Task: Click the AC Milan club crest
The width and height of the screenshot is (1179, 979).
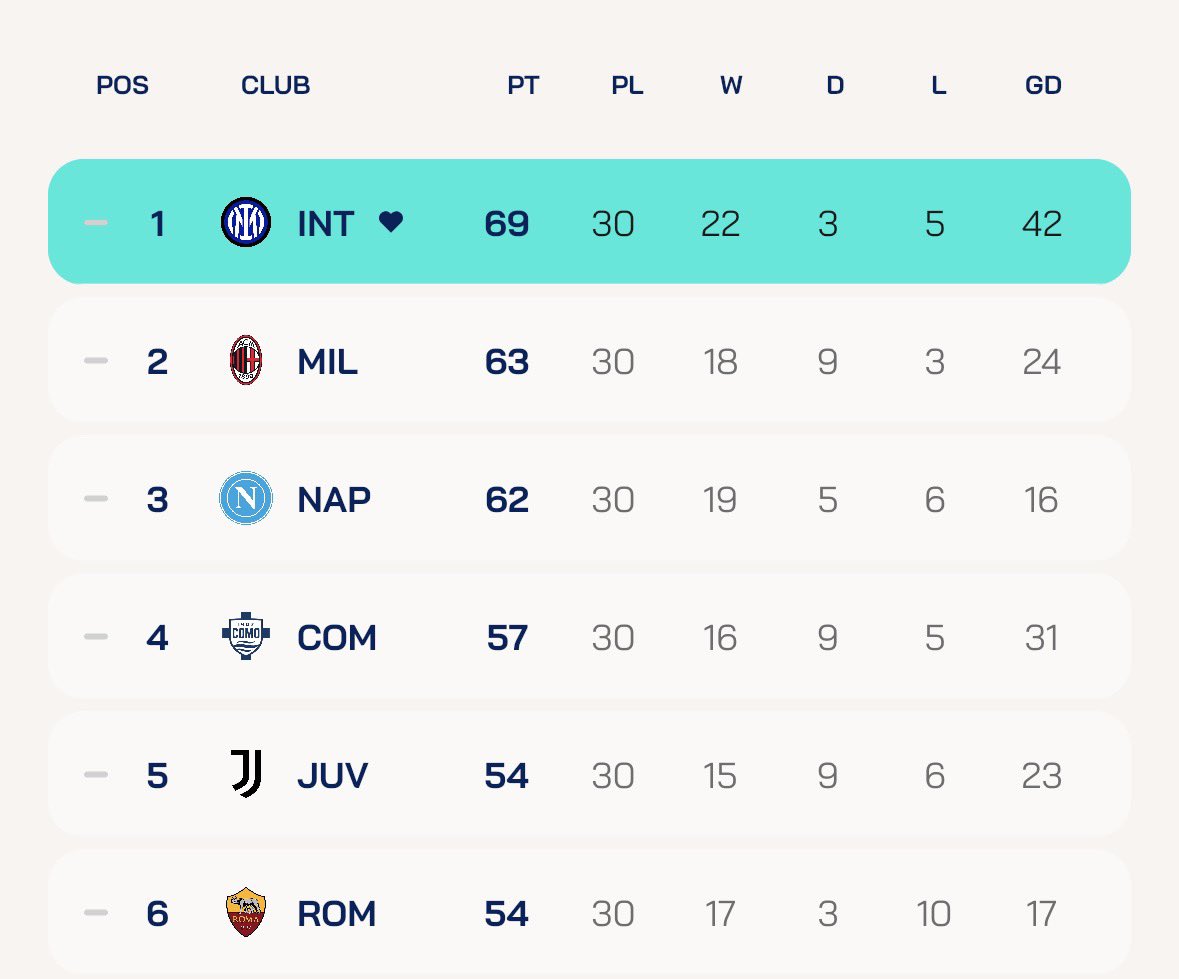Action: click(246, 360)
